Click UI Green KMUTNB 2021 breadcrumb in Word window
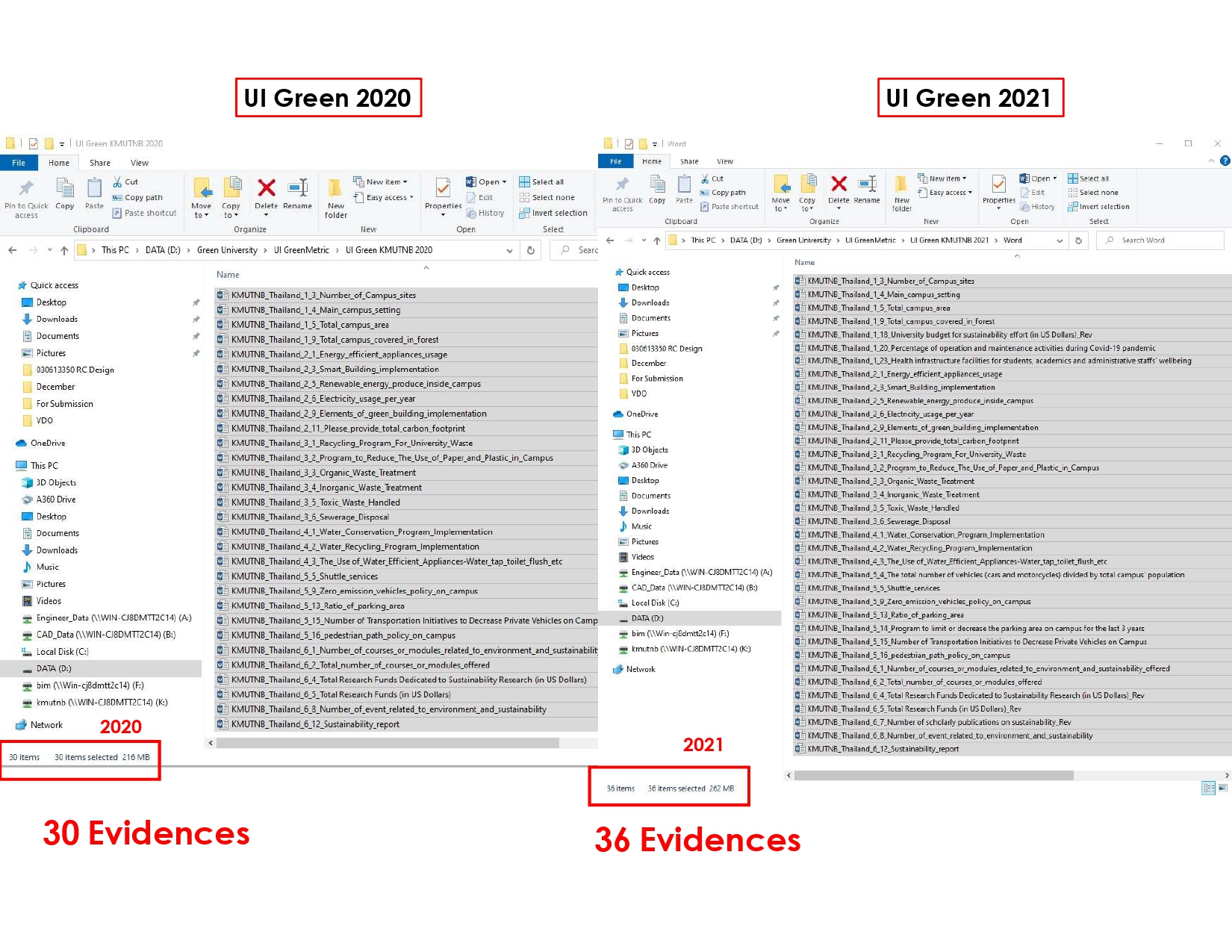The width and height of the screenshot is (1232, 952). pyautogui.click(x=949, y=240)
